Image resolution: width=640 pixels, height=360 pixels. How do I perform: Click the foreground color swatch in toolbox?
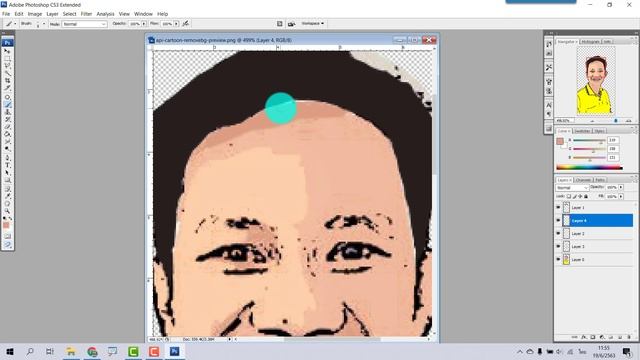[x=6, y=225]
